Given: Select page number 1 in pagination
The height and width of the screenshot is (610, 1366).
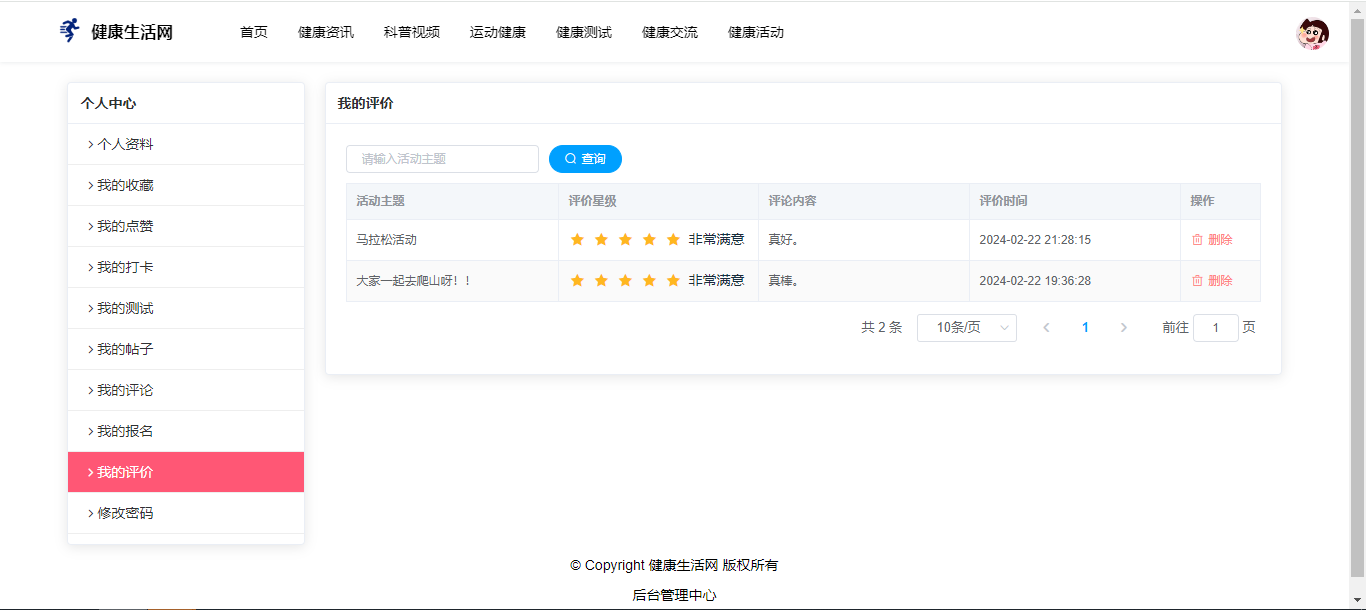Looking at the screenshot, I should 1085,328.
